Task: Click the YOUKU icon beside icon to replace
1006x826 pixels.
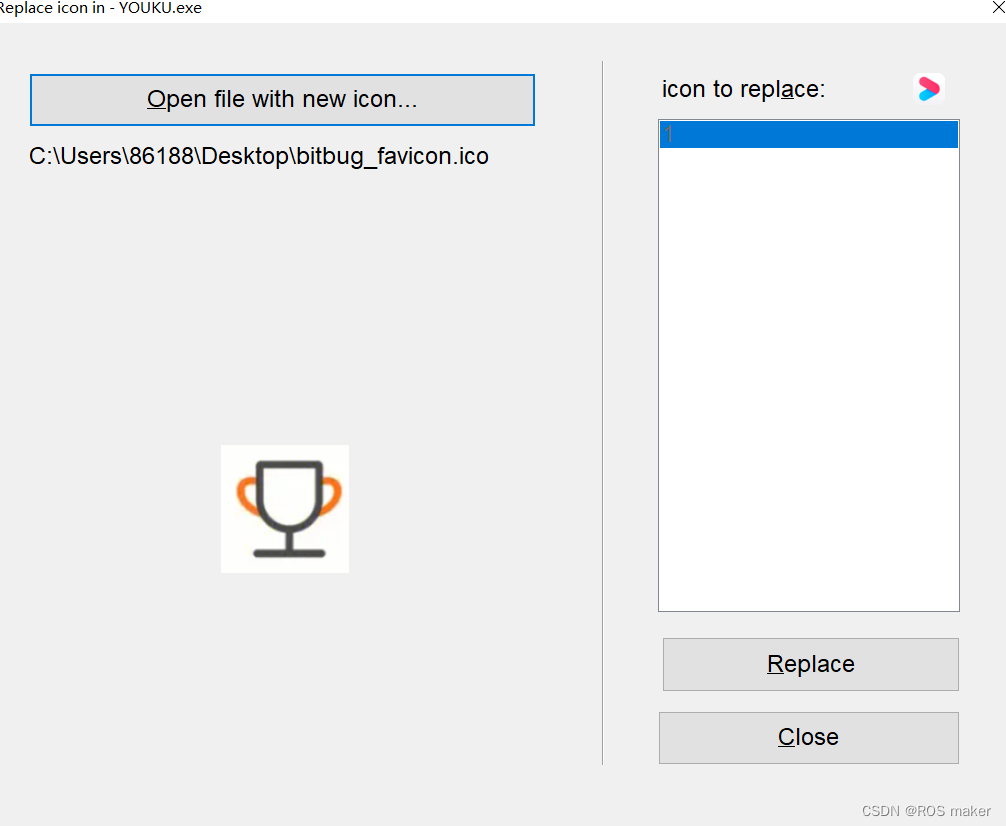Action: (x=928, y=89)
